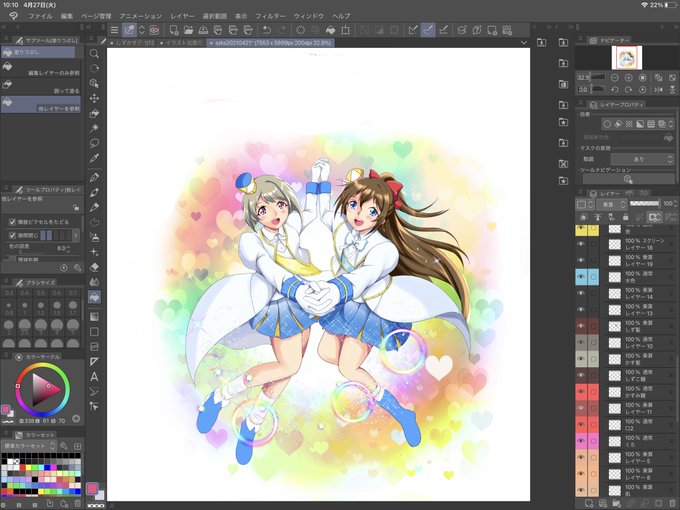Open the Clip Studio logo menu
This screenshot has width=680, height=510.
13,16
